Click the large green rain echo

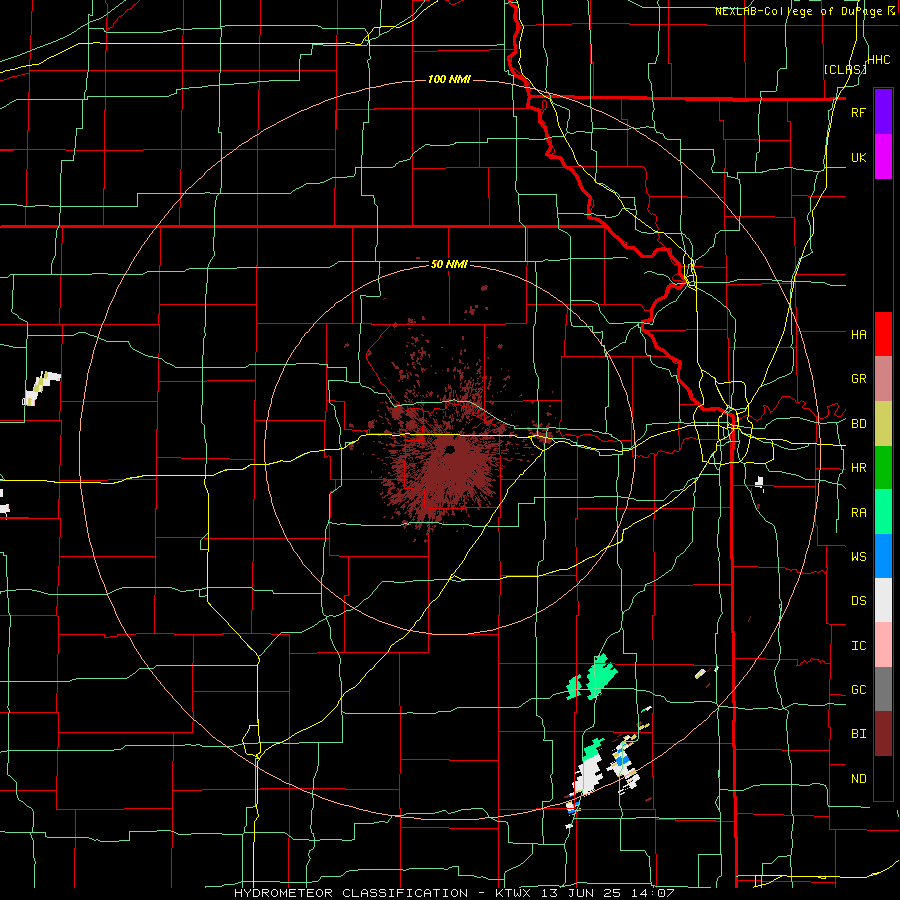pos(600,676)
